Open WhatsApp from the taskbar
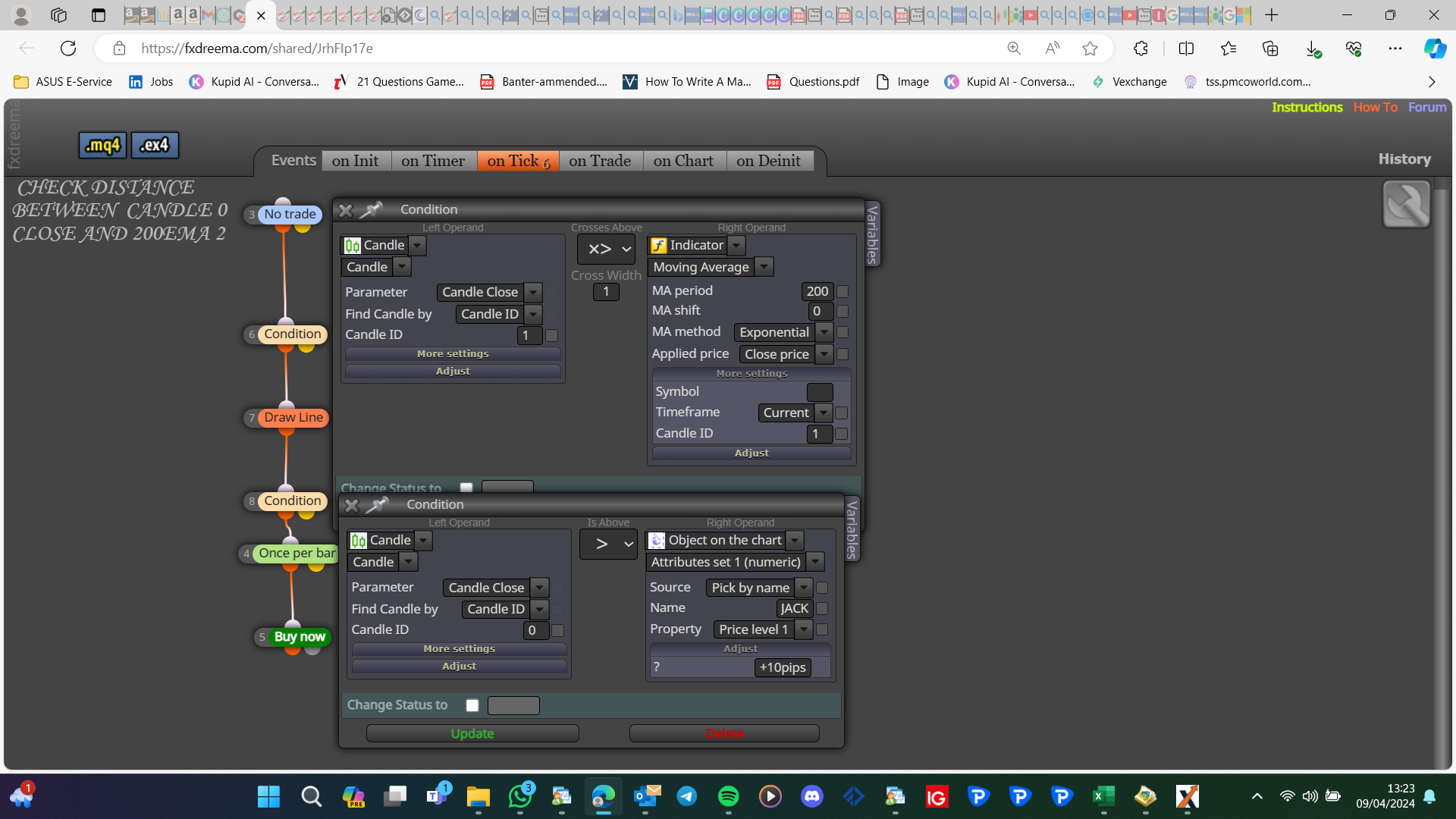Image resolution: width=1456 pixels, height=819 pixels. [x=520, y=796]
